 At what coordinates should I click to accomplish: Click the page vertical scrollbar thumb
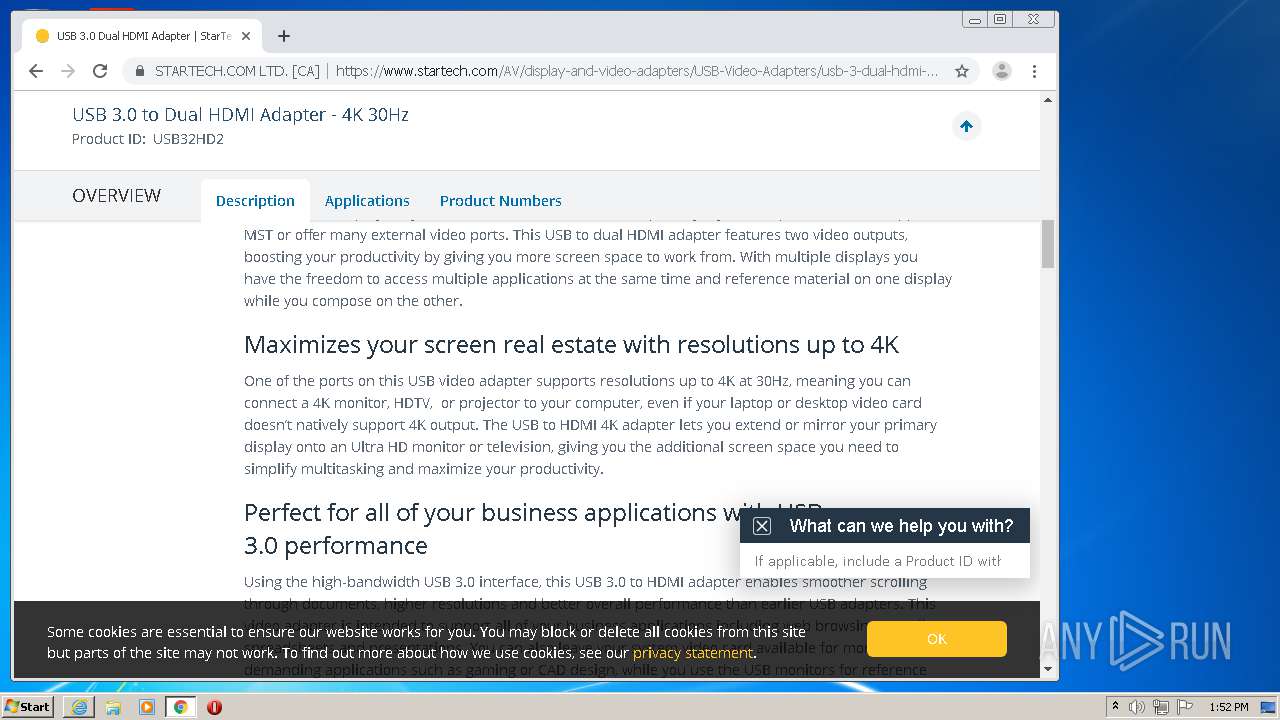pos(1048,244)
